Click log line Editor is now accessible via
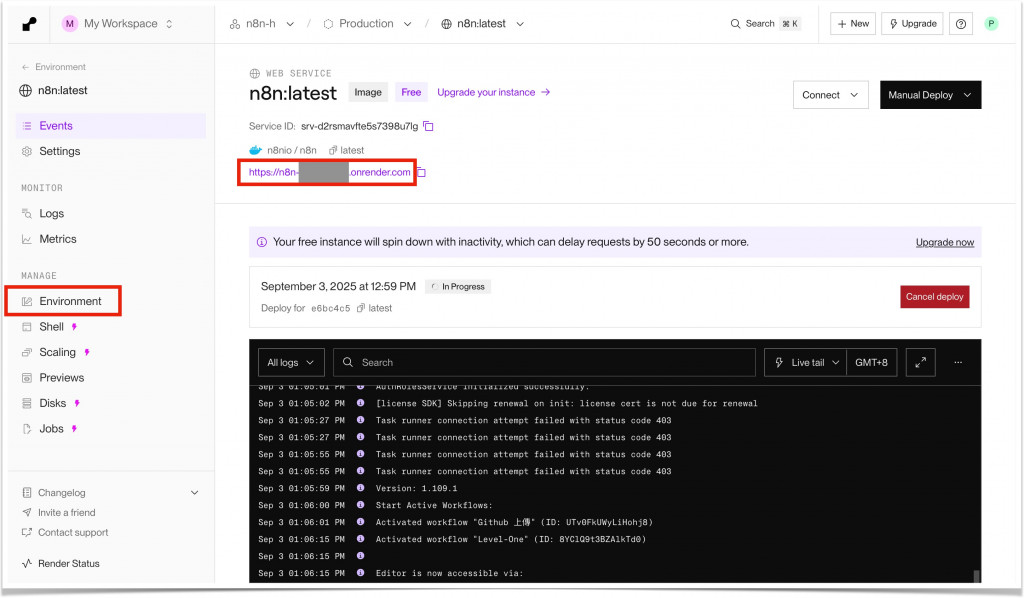Viewport: 1024px width, 598px height. coord(449,573)
